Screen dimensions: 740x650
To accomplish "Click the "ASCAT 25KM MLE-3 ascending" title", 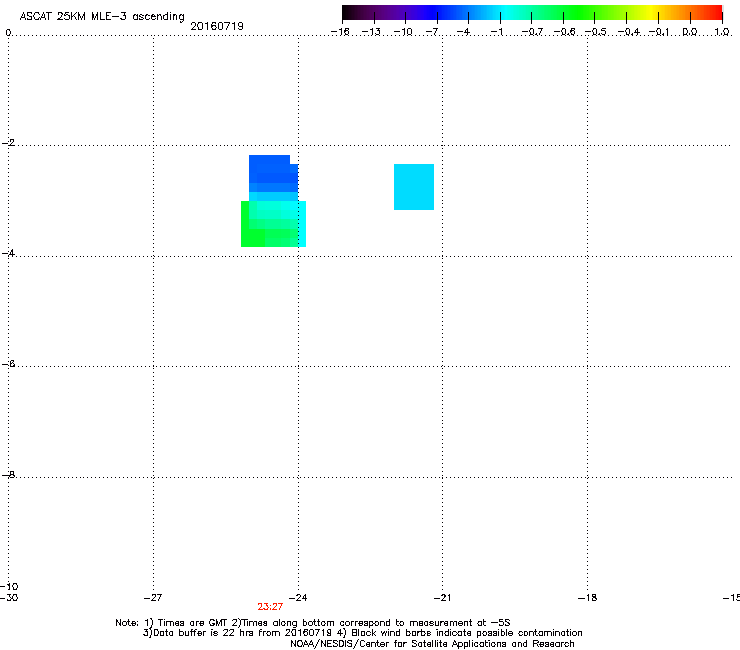I will [102, 17].
